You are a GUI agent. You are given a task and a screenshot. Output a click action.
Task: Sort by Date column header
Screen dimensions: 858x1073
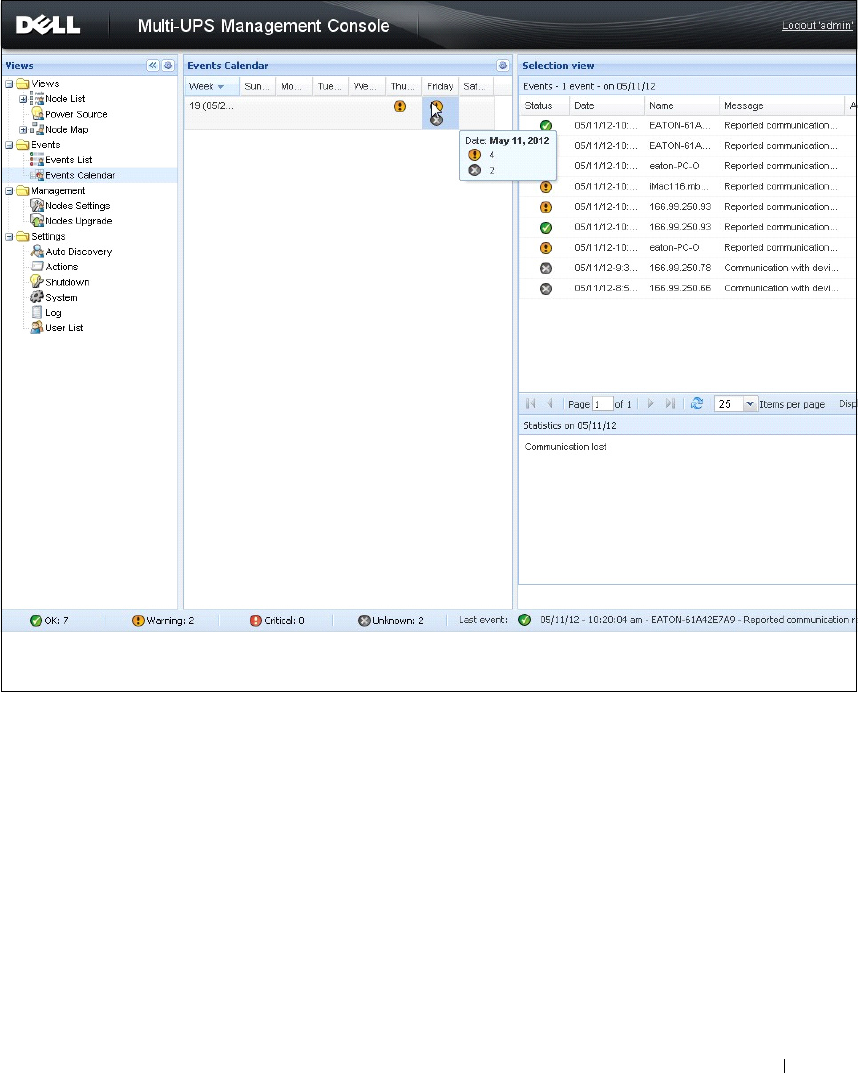[607, 105]
